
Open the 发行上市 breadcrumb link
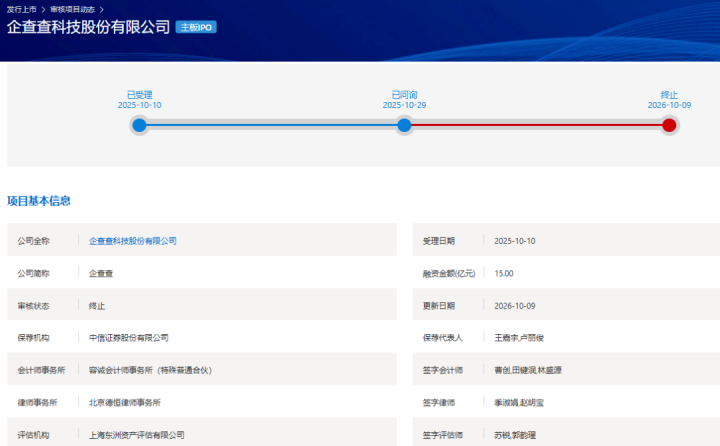click(22, 9)
